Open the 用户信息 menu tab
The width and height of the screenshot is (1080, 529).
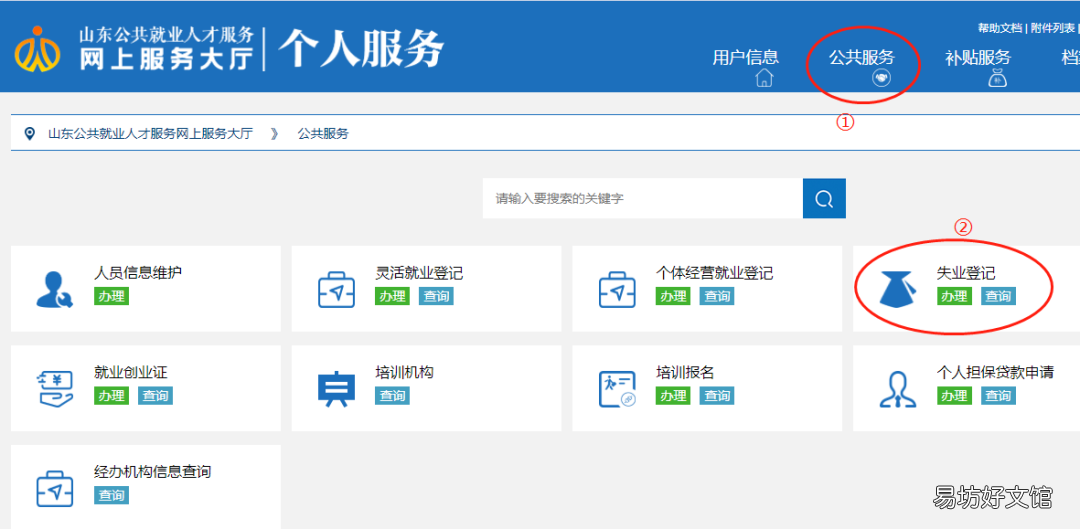[745, 57]
